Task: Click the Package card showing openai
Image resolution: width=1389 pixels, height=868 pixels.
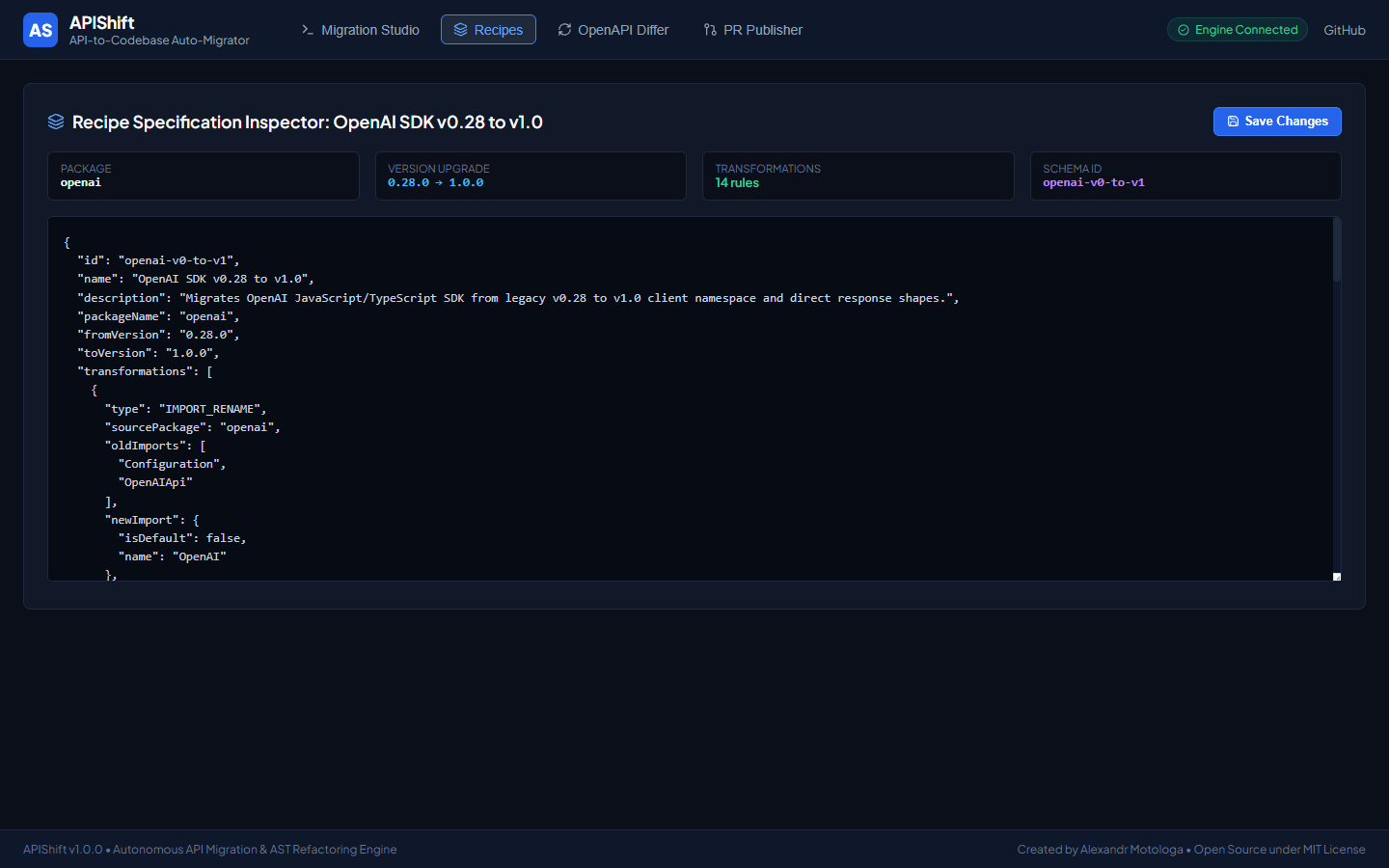Action: (204, 176)
